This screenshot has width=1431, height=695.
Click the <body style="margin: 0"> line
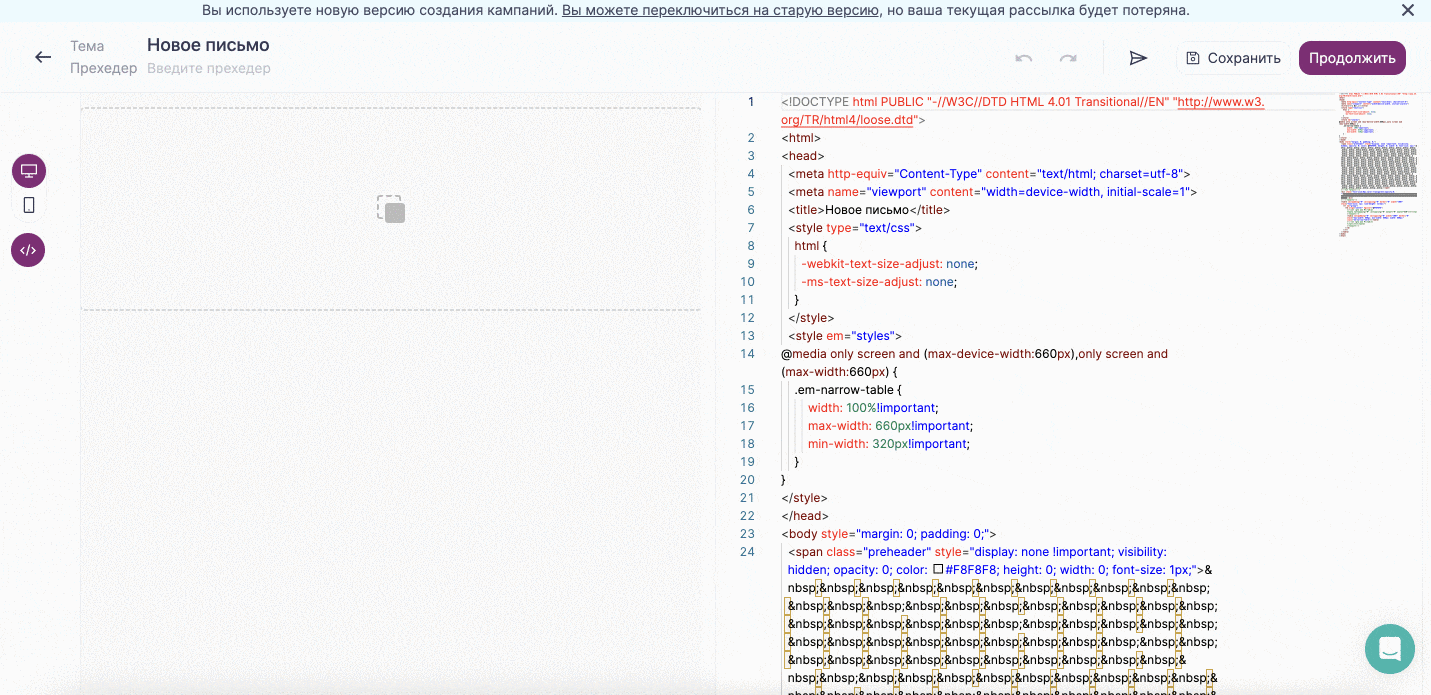pos(889,534)
